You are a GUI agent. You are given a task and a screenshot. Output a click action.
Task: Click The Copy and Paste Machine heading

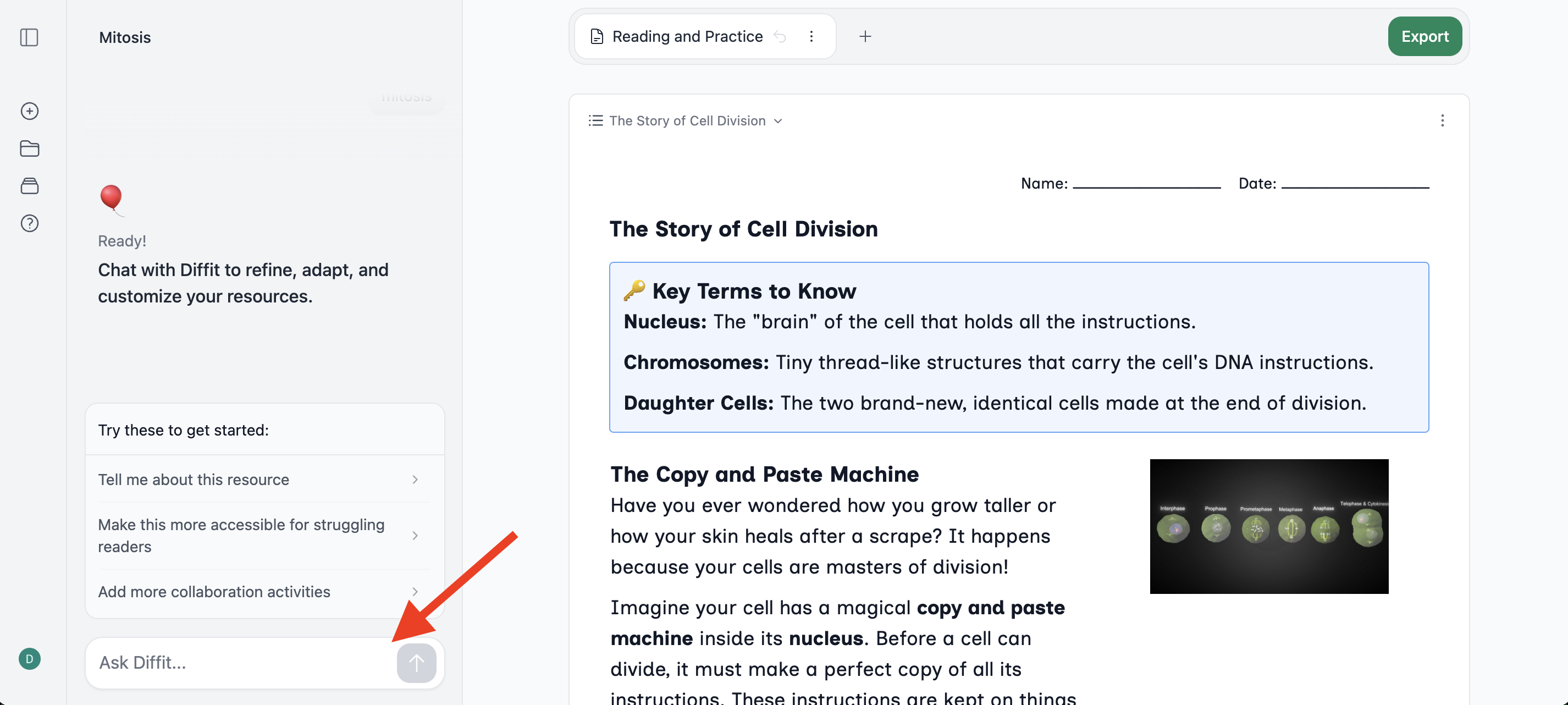click(765, 474)
